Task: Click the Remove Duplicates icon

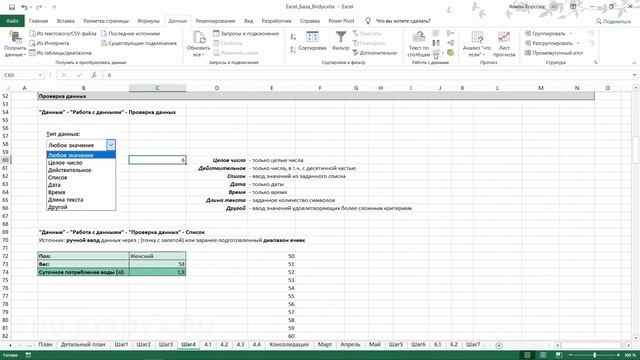Action: point(436,43)
